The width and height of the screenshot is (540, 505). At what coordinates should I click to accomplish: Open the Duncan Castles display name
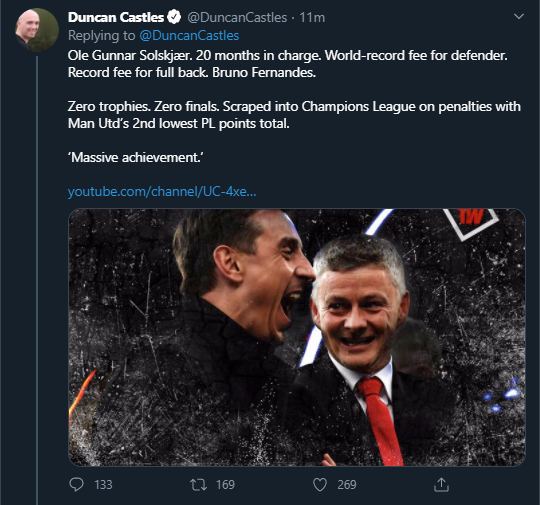(x=116, y=17)
